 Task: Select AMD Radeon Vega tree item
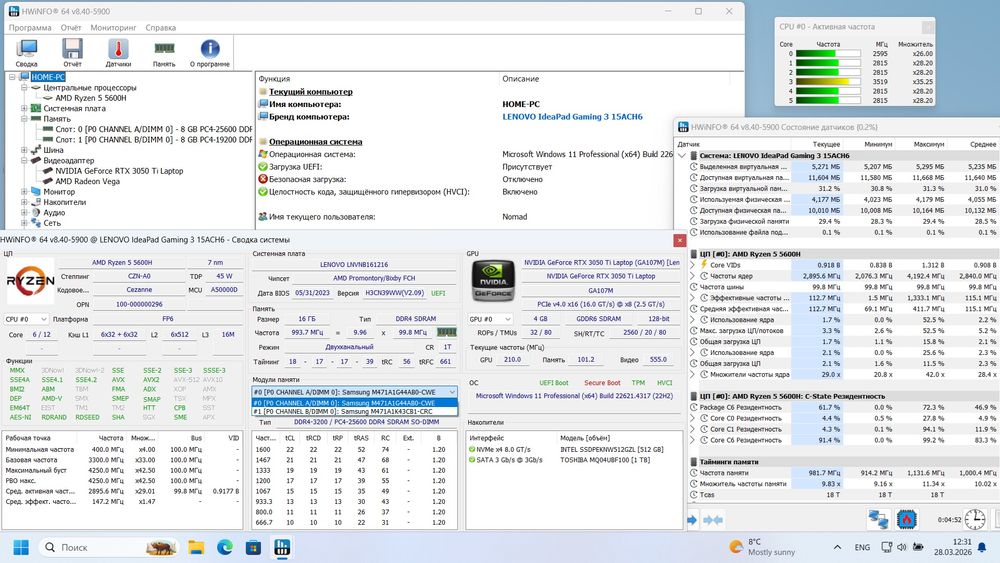pyautogui.click(x=87, y=181)
